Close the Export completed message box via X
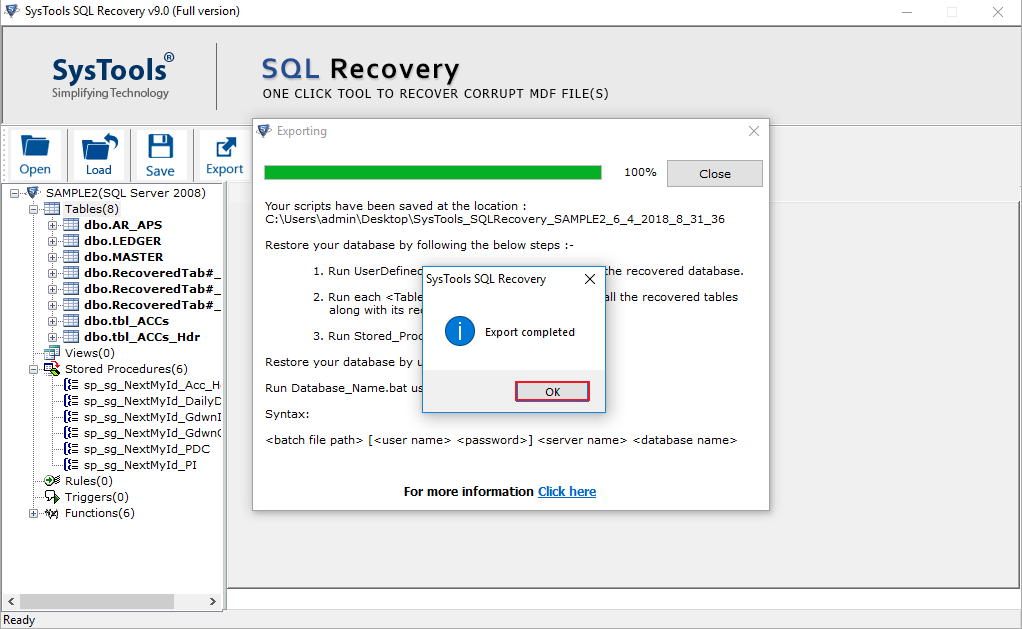 point(590,279)
